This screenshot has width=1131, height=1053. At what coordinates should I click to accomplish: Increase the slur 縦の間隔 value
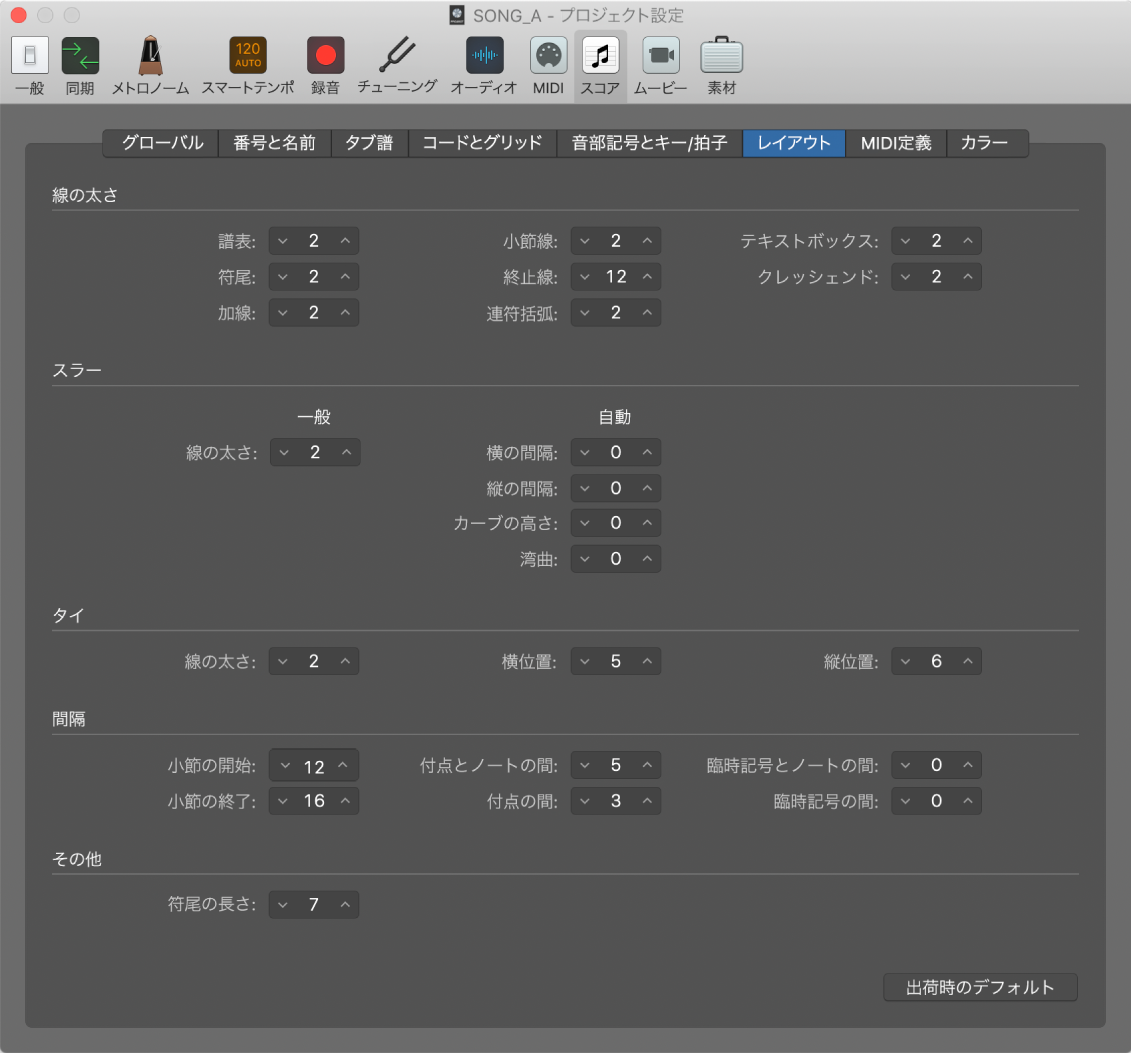coord(647,488)
